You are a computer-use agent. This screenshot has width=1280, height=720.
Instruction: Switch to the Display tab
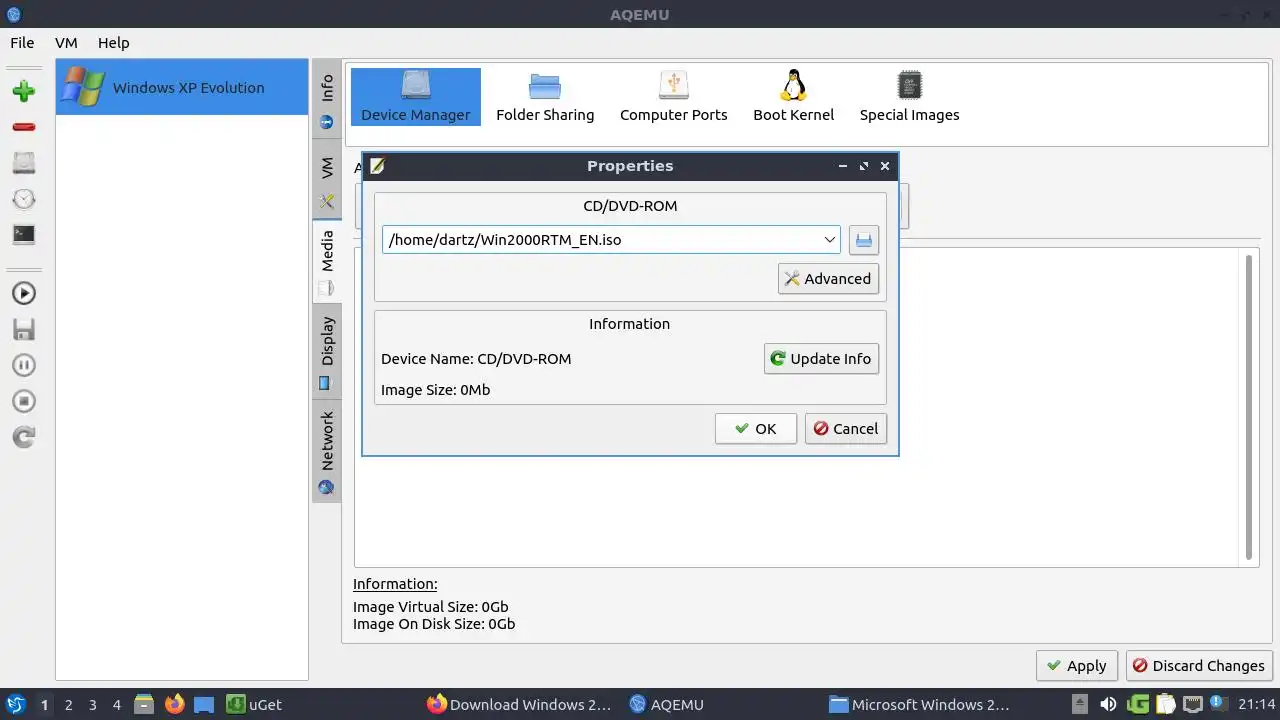[327, 352]
